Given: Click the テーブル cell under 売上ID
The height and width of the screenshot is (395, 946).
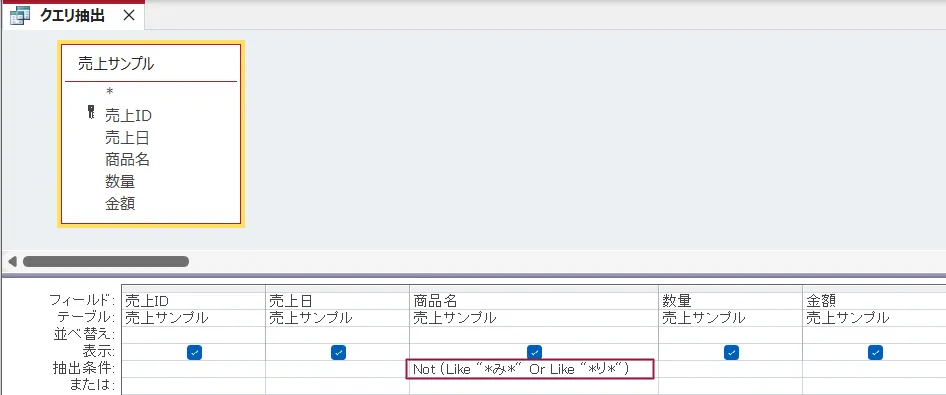Looking at the screenshot, I should 194,318.
